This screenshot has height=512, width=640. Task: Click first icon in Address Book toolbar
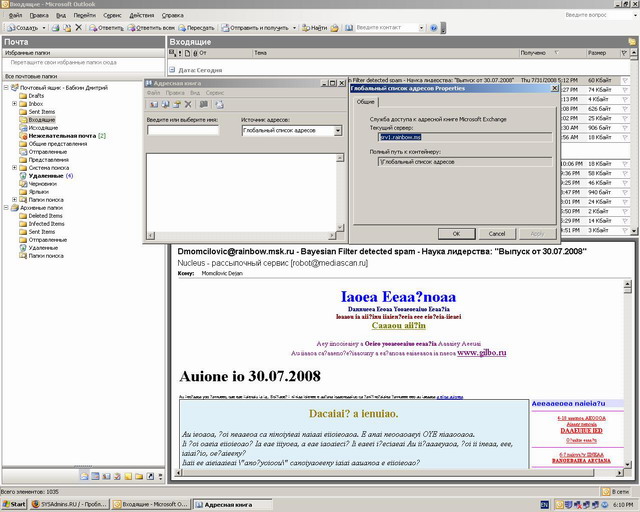pyautogui.click(x=153, y=105)
